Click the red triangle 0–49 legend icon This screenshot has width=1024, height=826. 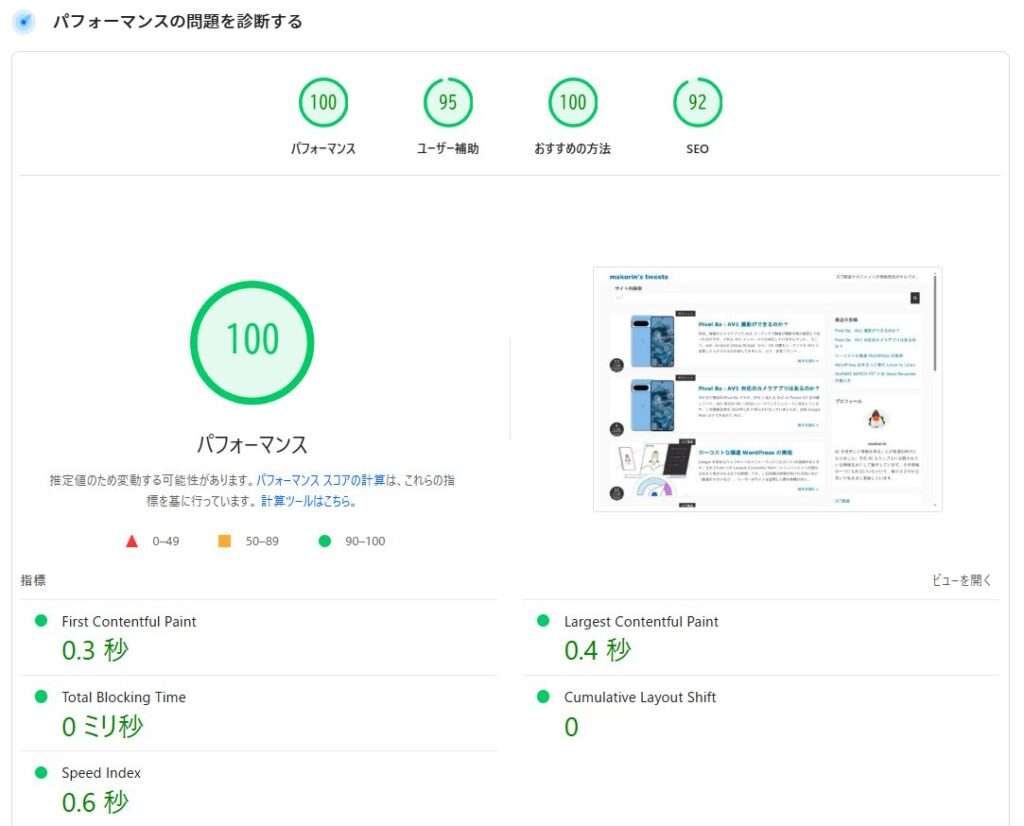pos(131,541)
